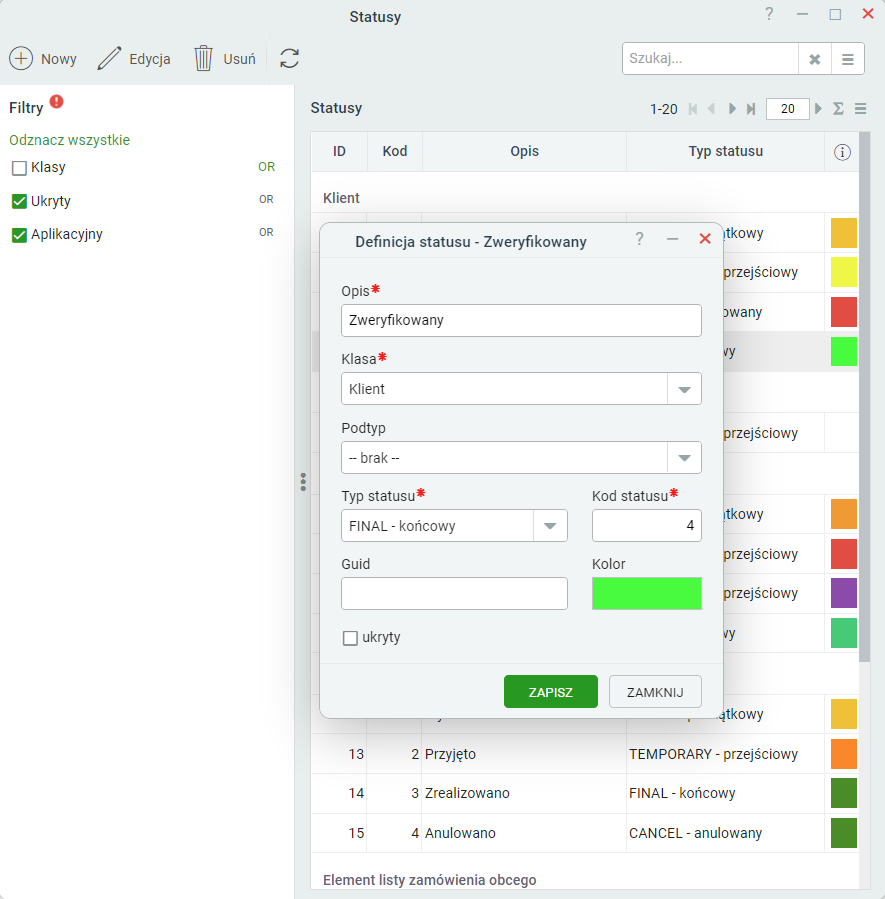Image resolution: width=885 pixels, height=899 pixels.
Task: Open Statusy grid hamburger menu
Action: (x=860, y=108)
